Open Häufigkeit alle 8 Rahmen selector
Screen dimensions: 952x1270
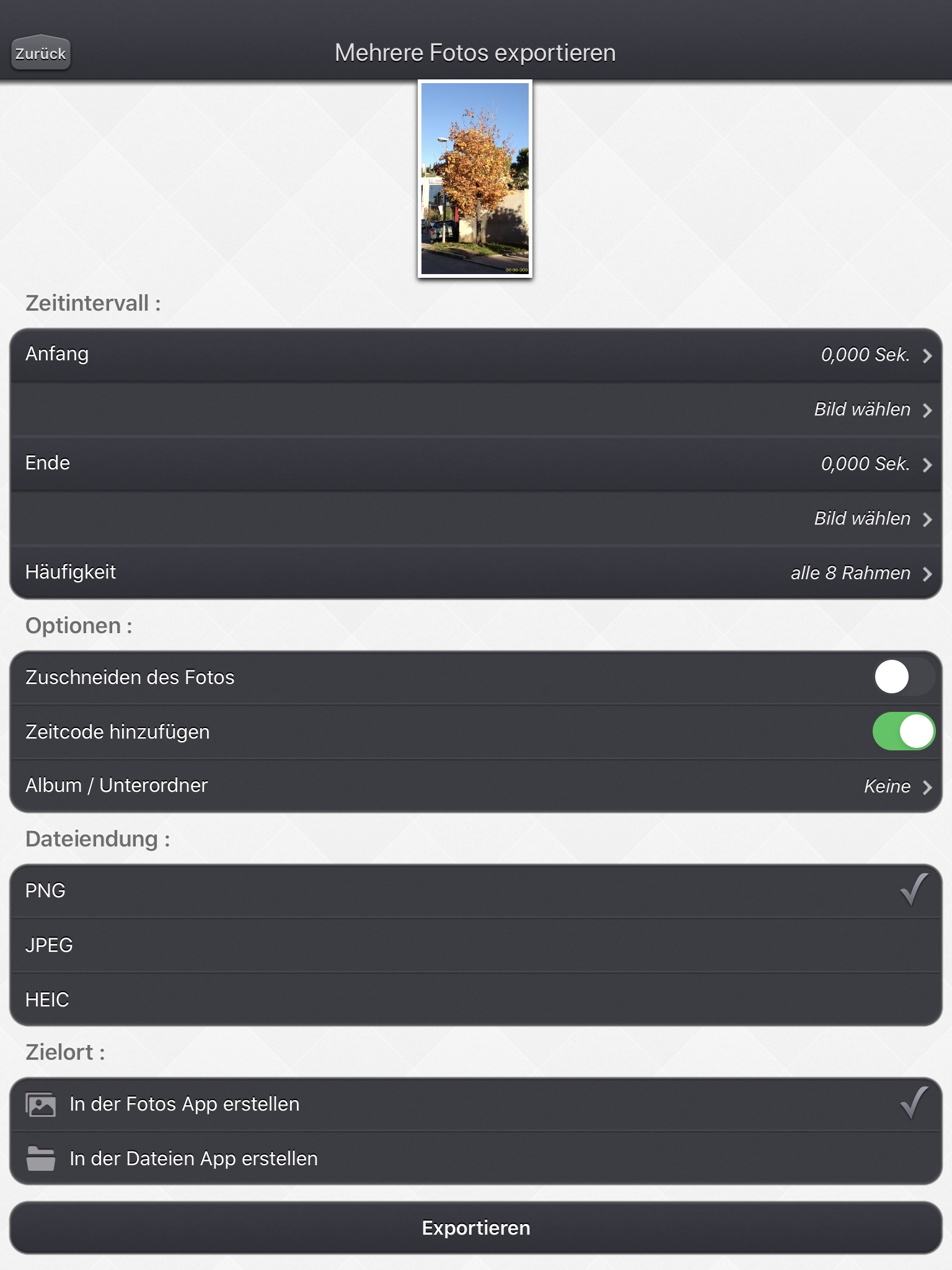[476, 572]
